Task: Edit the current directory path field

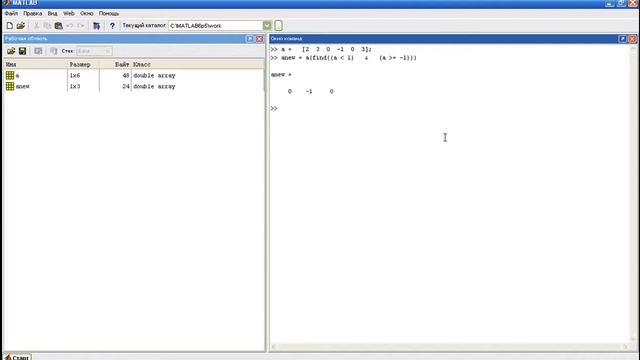Action: [x=216, y=26]
